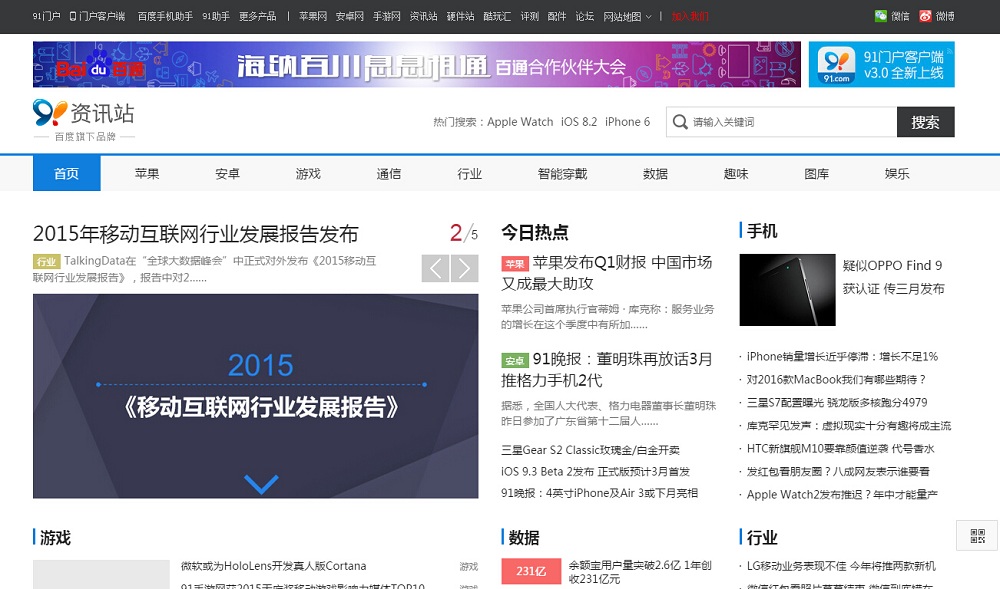This screenshot has width=1000, height=589.
Task: Expand the 网站地图 dropdown
Action: (627, 17)
